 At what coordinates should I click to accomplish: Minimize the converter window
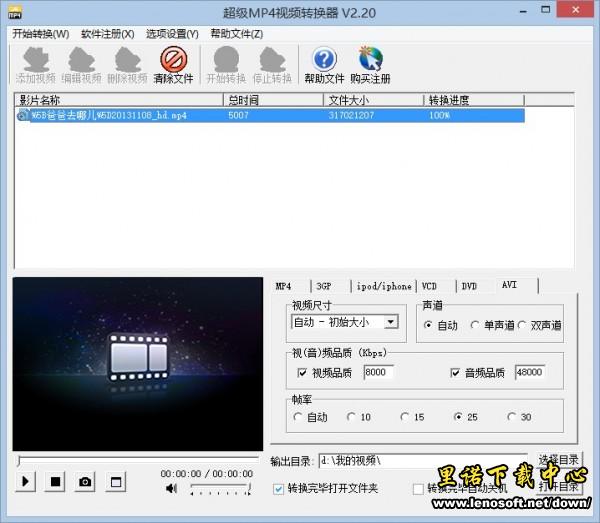coord(523,11)
